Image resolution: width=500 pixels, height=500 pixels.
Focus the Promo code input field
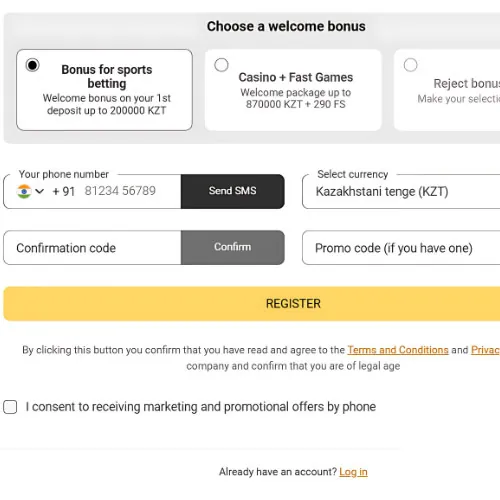pos(401,248)
